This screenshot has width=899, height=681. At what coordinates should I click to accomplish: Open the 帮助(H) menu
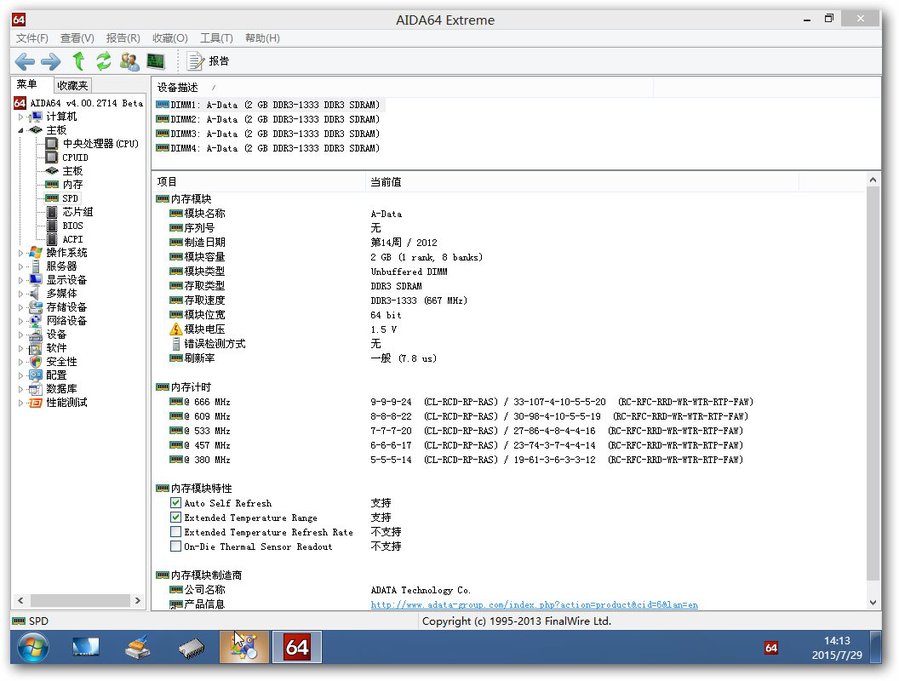[x=262, y=38]
